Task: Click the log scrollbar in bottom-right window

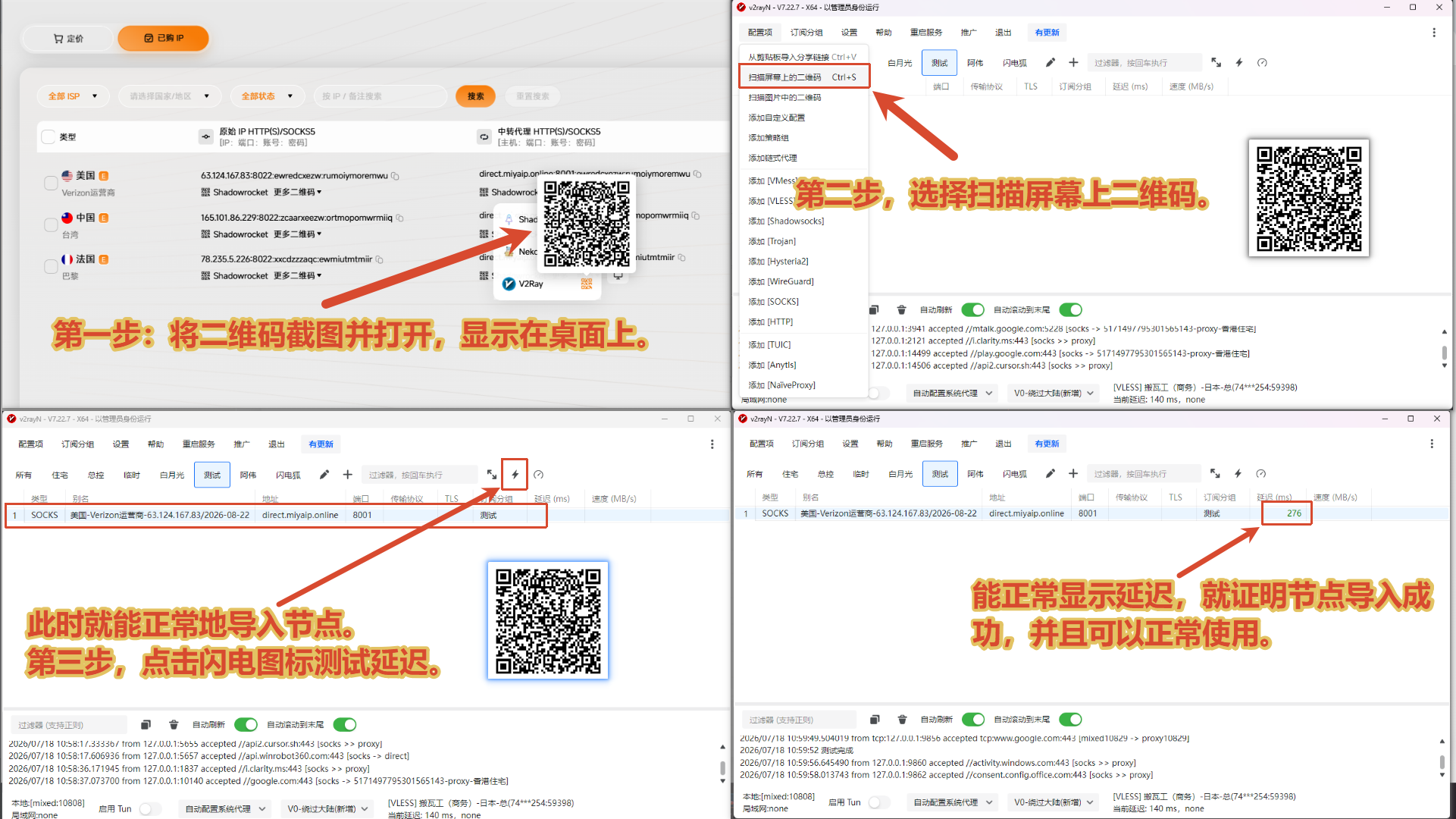Action: tap(1443, 758)
